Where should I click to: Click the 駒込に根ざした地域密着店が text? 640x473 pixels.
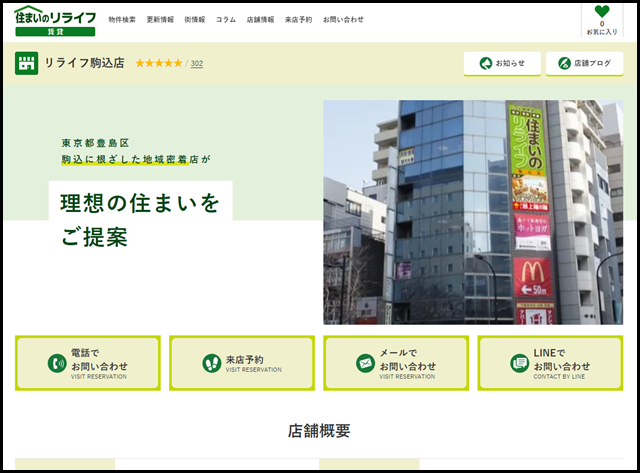click(x=136, y=159)
